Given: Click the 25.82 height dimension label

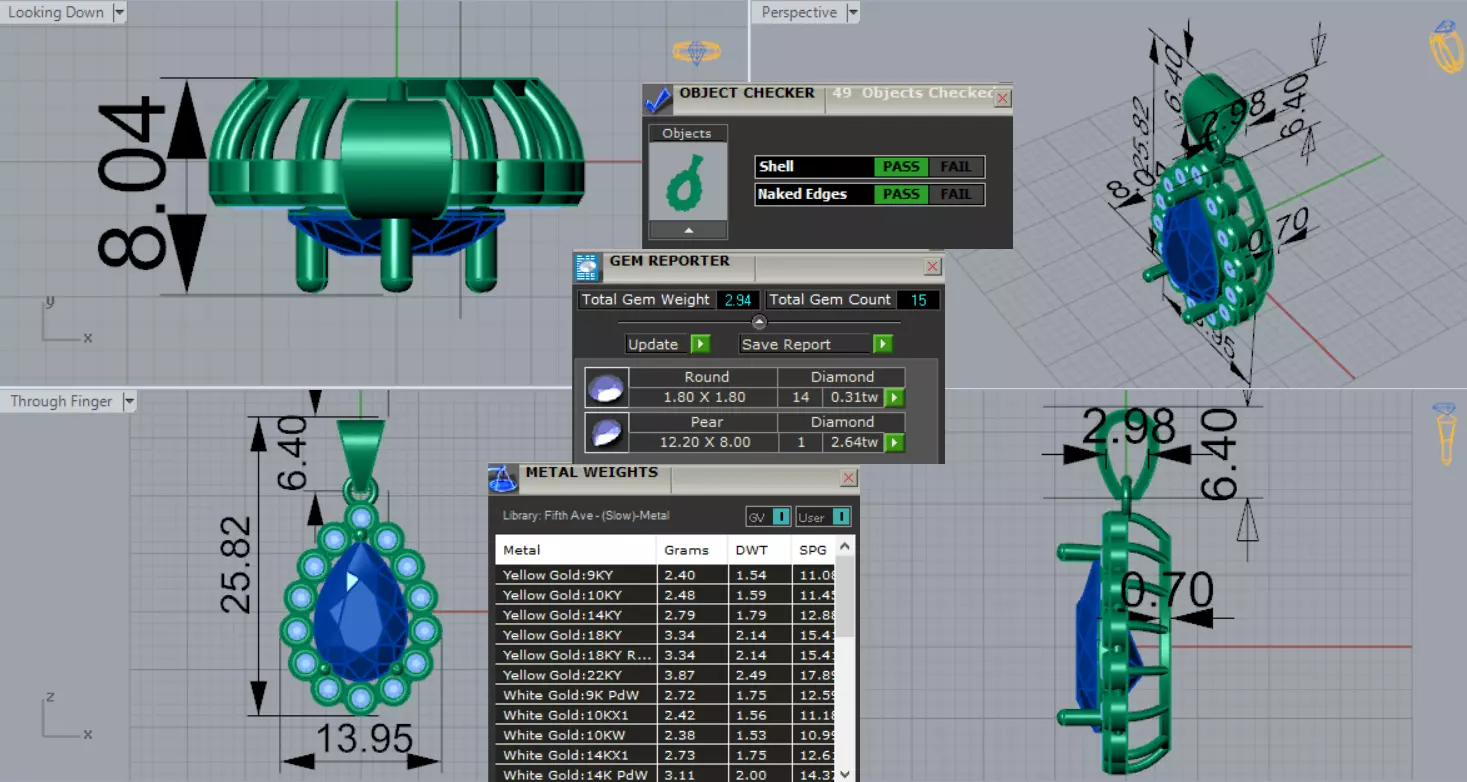Looking at the screenshot, I should pos(236,564).
